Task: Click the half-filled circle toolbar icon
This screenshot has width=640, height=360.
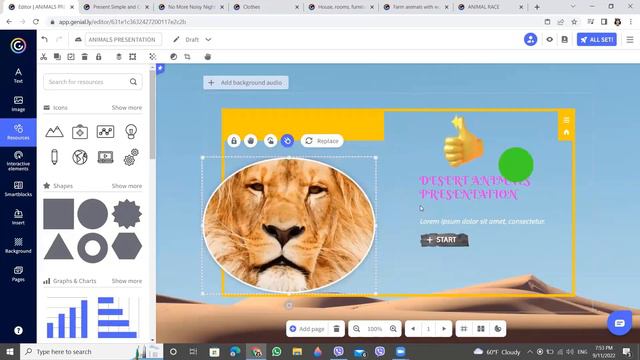Action: tap(173, 57)
